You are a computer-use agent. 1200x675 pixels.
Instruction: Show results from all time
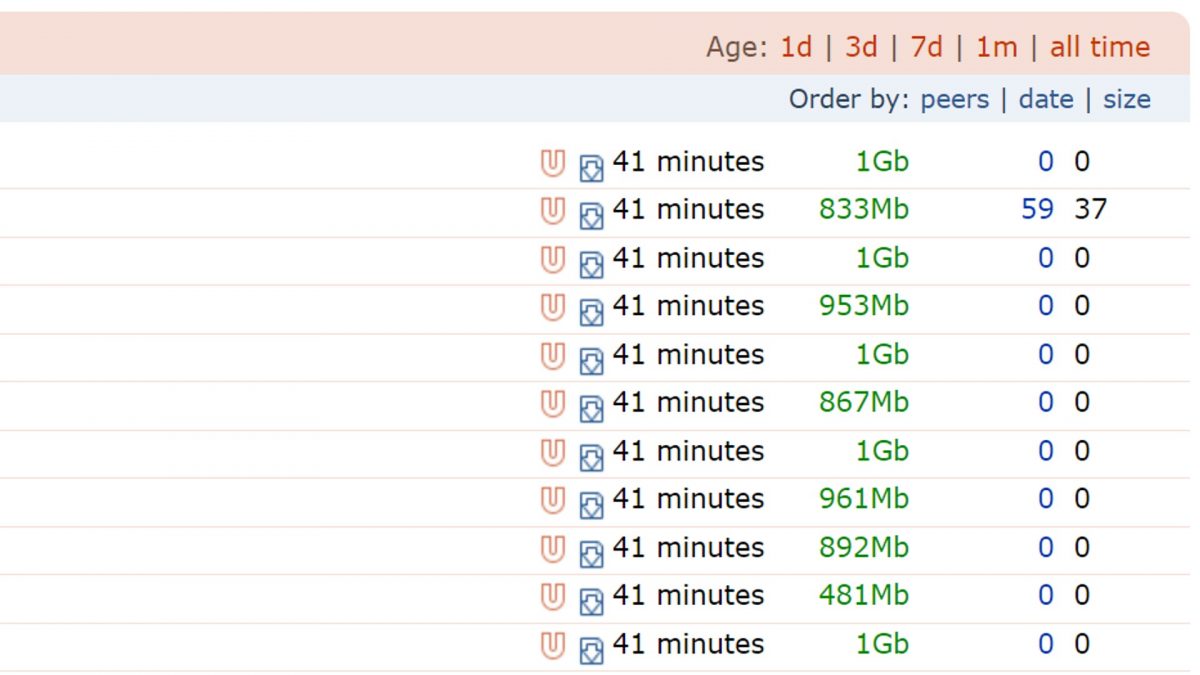coord(1100,47)
